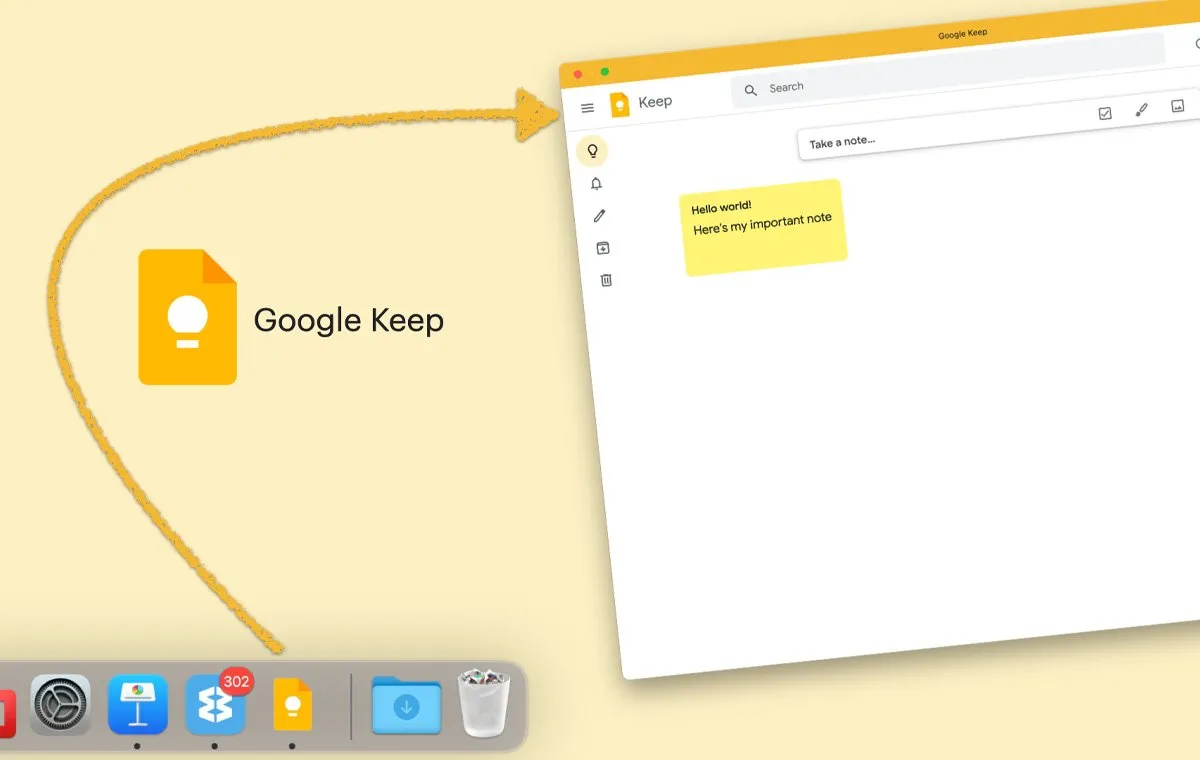Click the magnifier search icon

point(751,90)
